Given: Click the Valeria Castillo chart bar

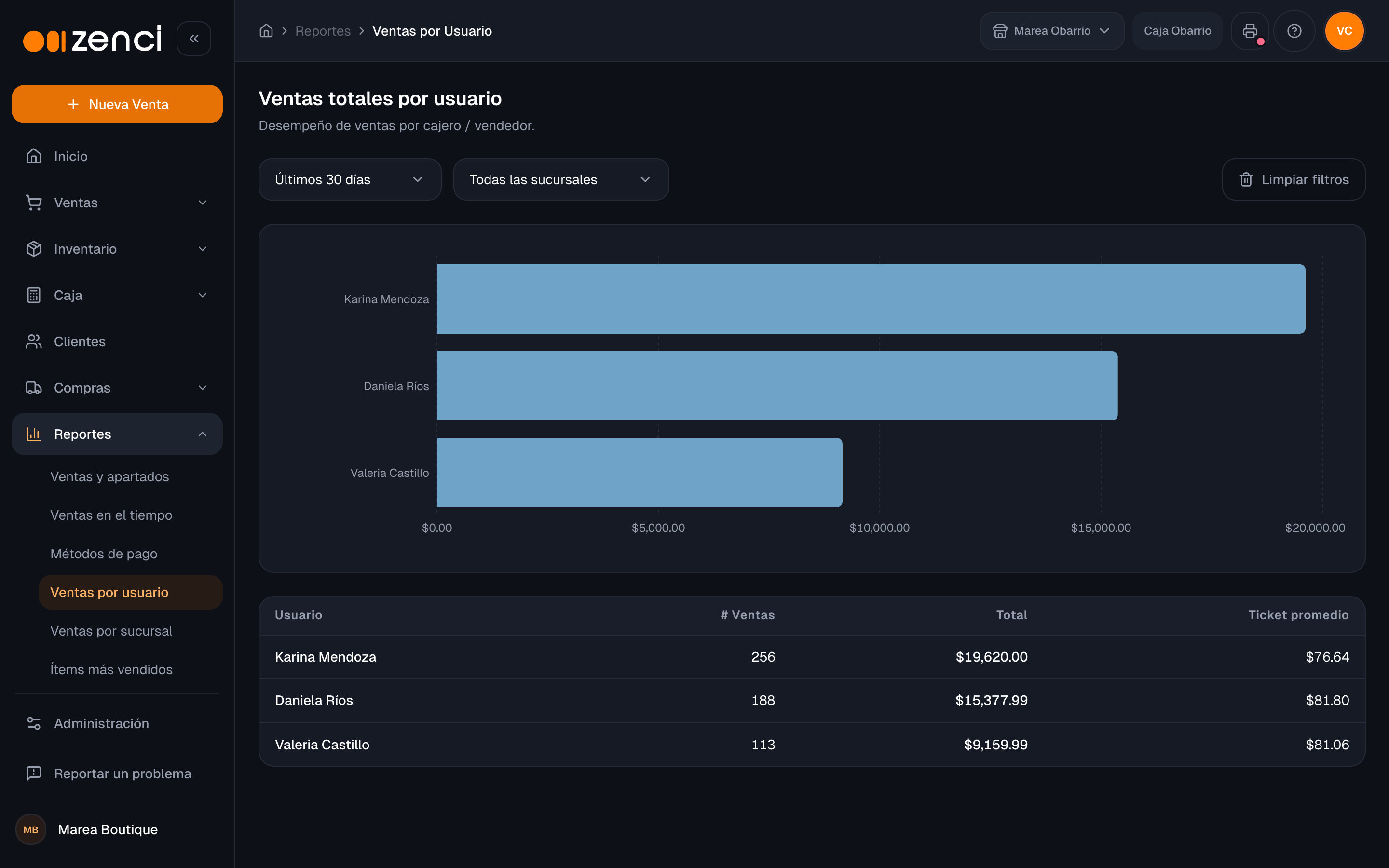Looking at the screenshot, I should [640, 473].
